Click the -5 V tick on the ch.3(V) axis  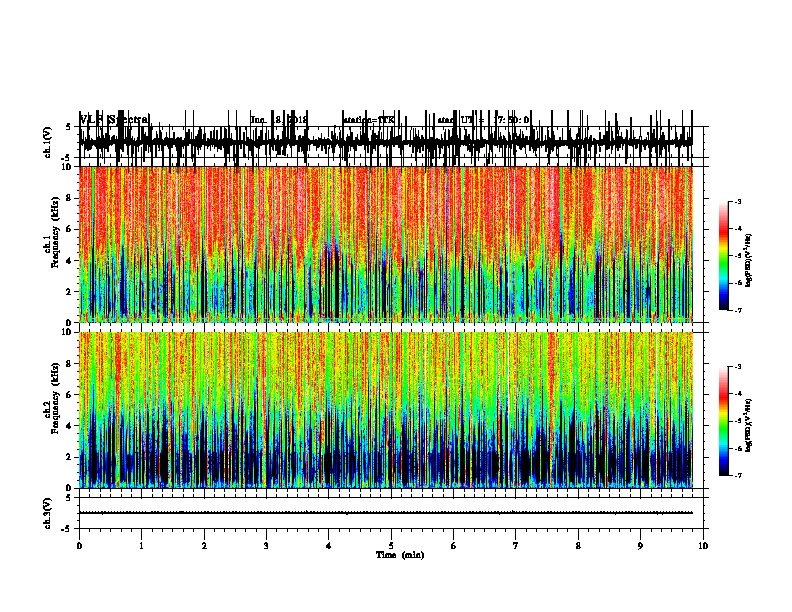point(67,529)
